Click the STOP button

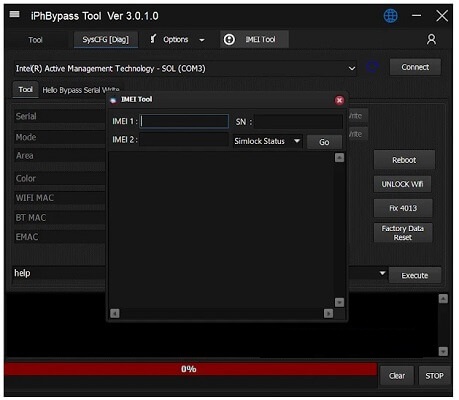pyautogui.click(x=434, y=376)
